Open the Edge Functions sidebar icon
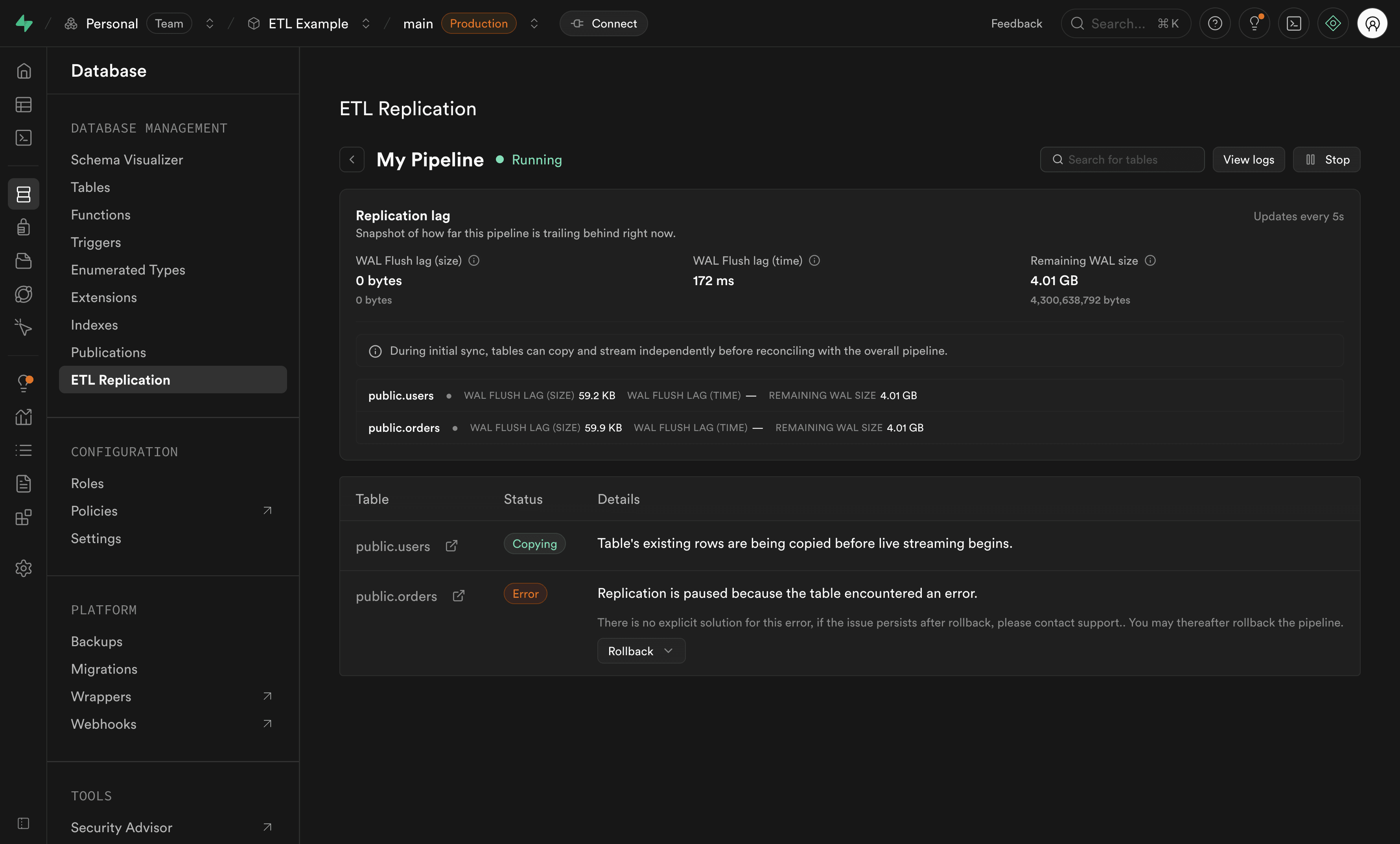This screenshot has height=844, width=1400. (x=23, y=295)
